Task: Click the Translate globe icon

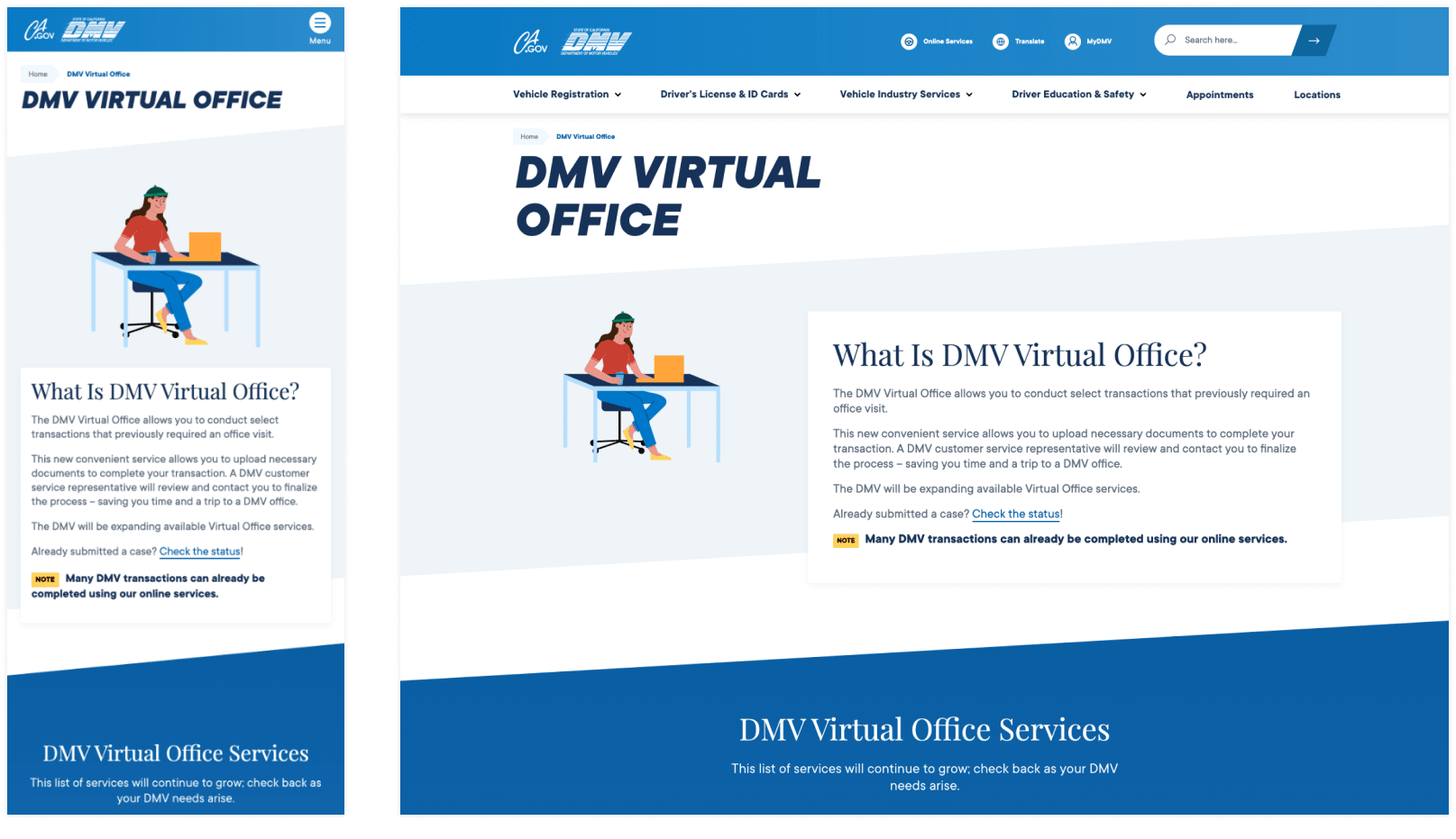Action: [1000, 41]
